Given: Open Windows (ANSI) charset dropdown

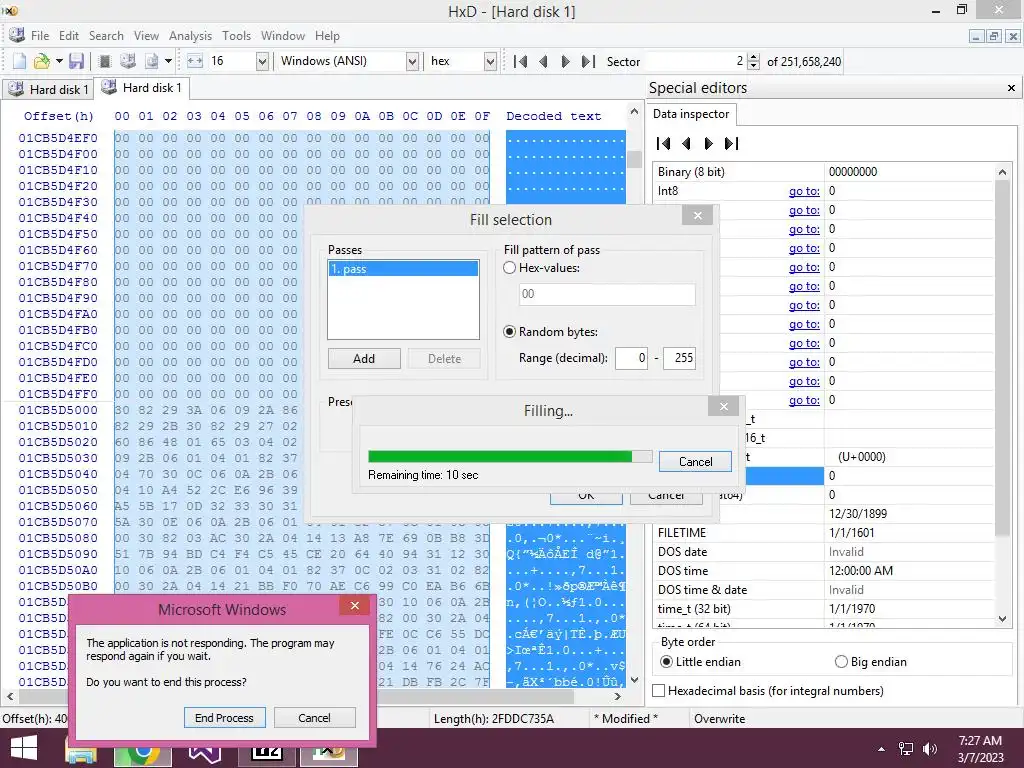Looking at the screenshot, I should [412, 61].
